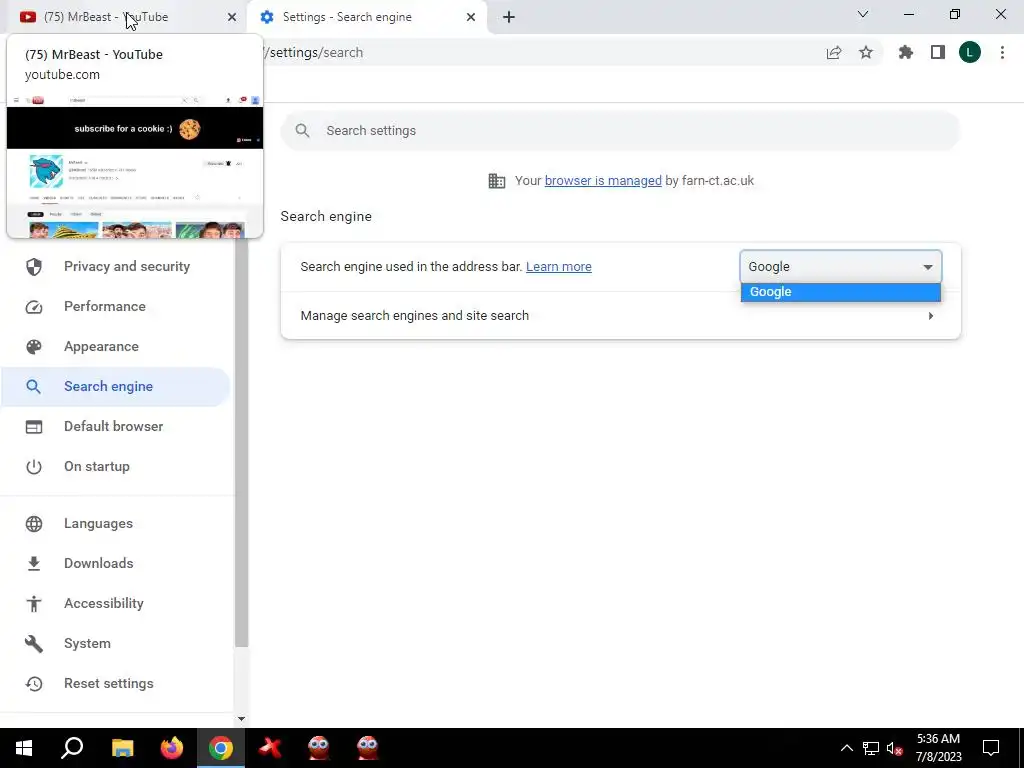Close the Settings - Search engine tab
This screenshot has width=1024, height=768.
(x=471, y=17)
